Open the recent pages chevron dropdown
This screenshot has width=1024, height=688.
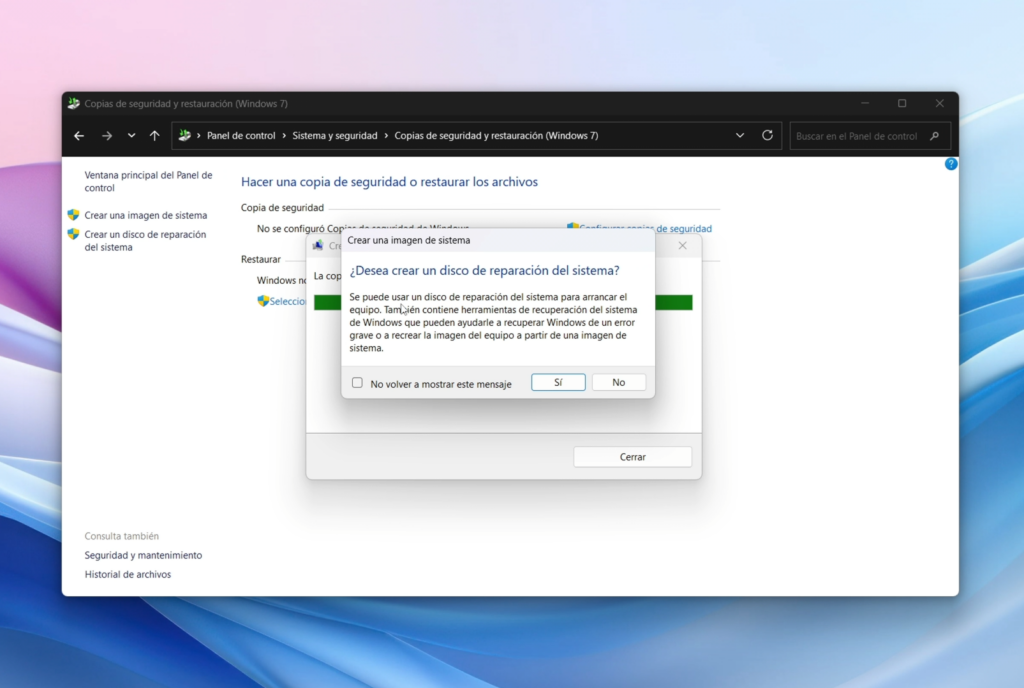pyautogui.click(x=130, y=135)
